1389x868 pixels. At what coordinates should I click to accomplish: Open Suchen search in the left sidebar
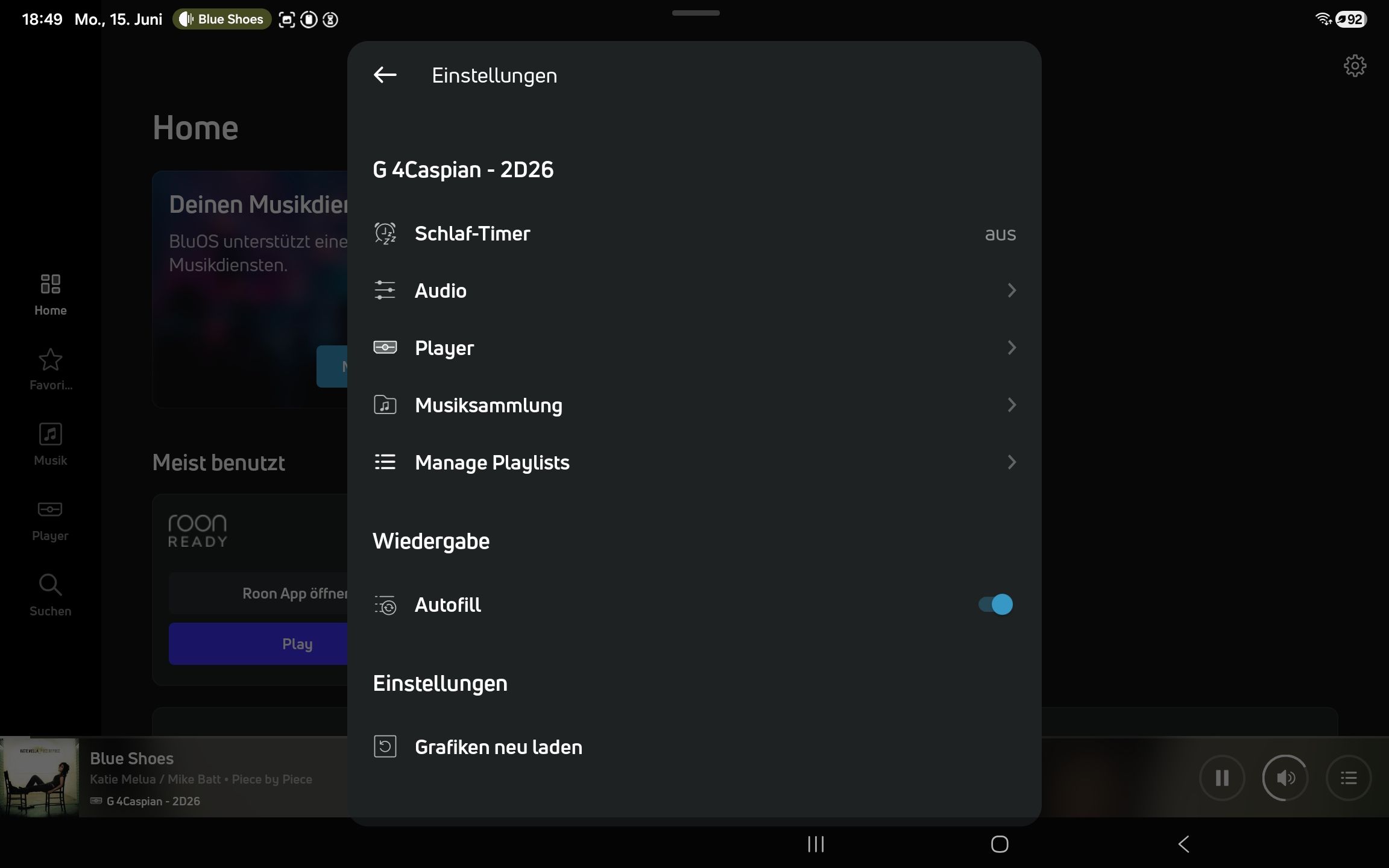(50, 595)
